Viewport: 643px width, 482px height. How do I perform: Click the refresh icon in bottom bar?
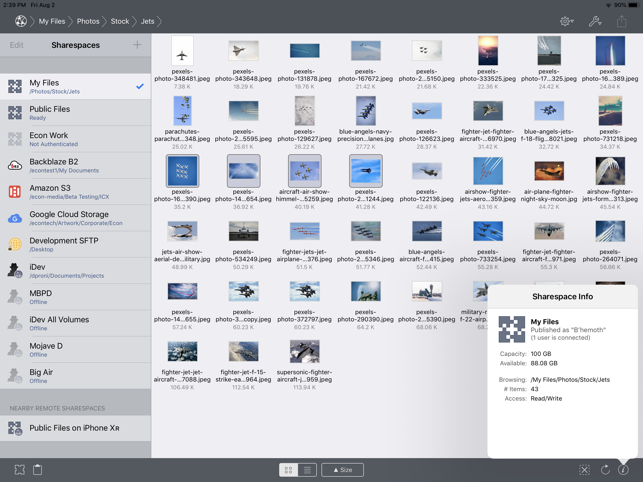tap(604, 469)
